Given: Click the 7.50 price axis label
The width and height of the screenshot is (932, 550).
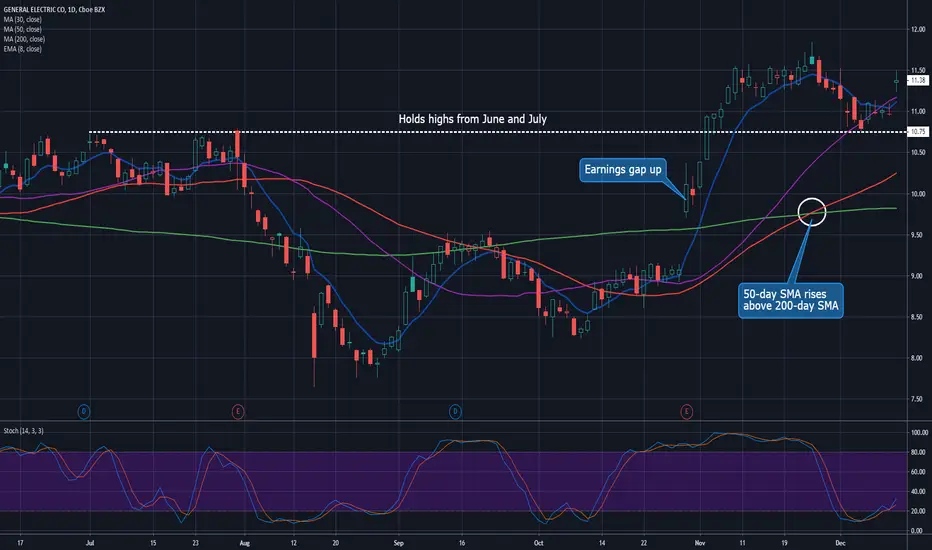Looking at the screenshot, I should tap(918, 399).
